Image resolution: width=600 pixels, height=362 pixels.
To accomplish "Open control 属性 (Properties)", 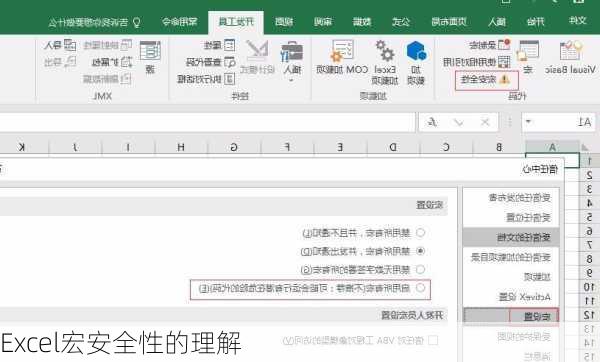I will [x=220, y=45].
